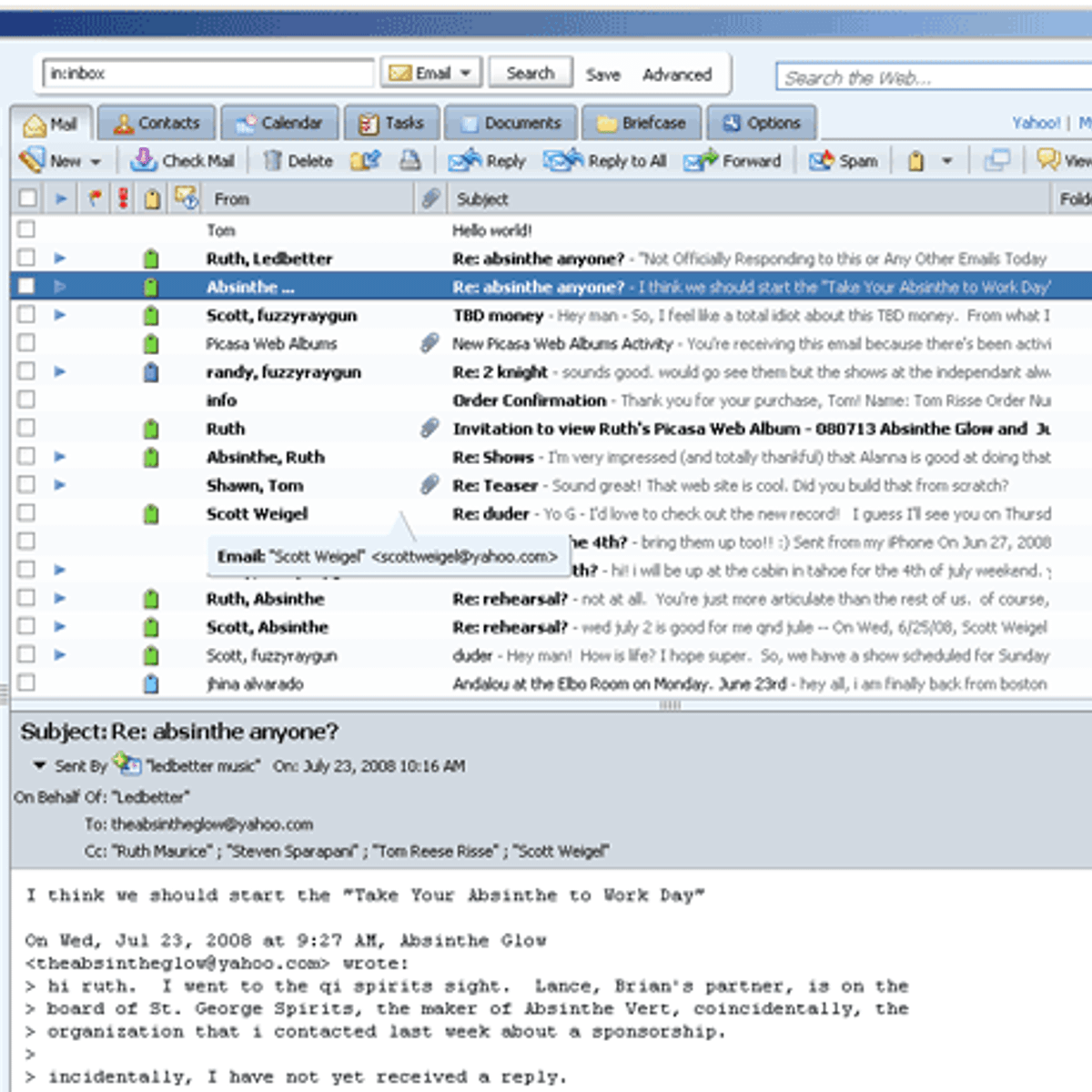Click the Advanced search link
Image resolution: width=1092 pixels, height=1092 pixels.
point(676,75)
